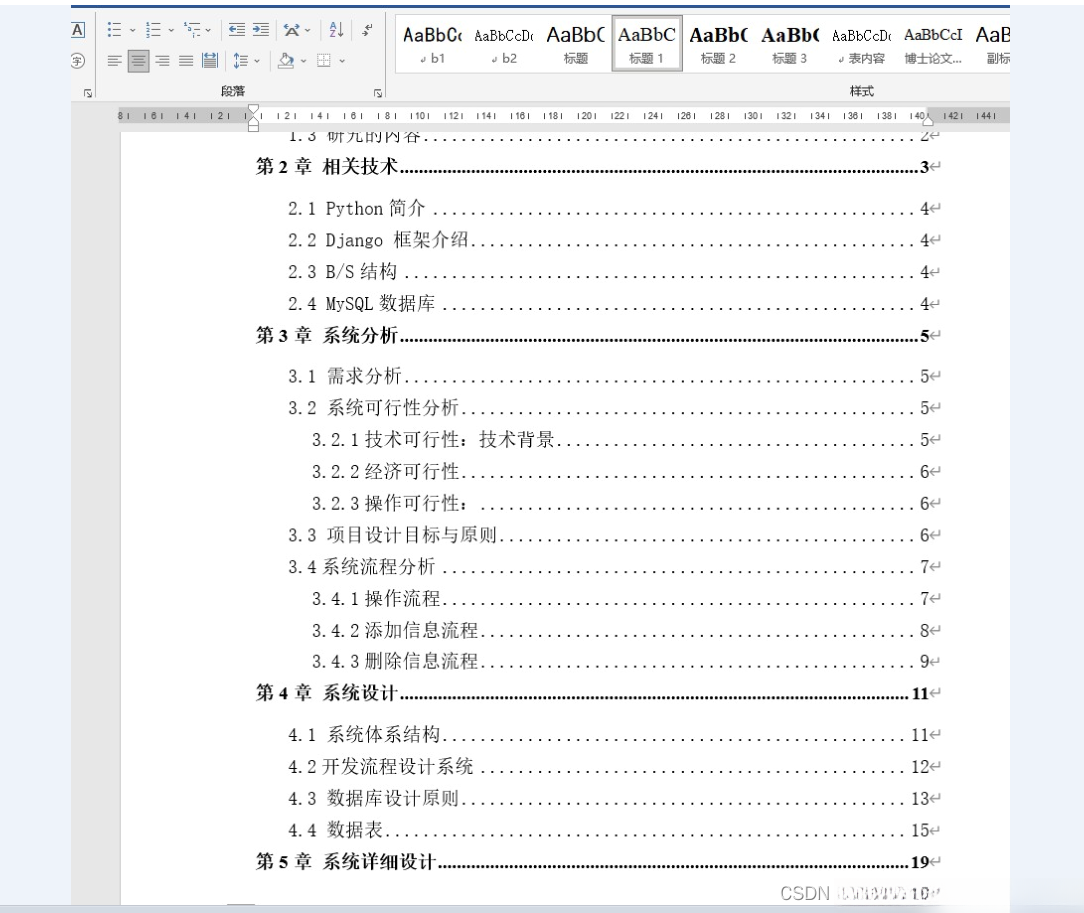
Task: Decrease paragraph indent
Action: (x=238, y=30)
